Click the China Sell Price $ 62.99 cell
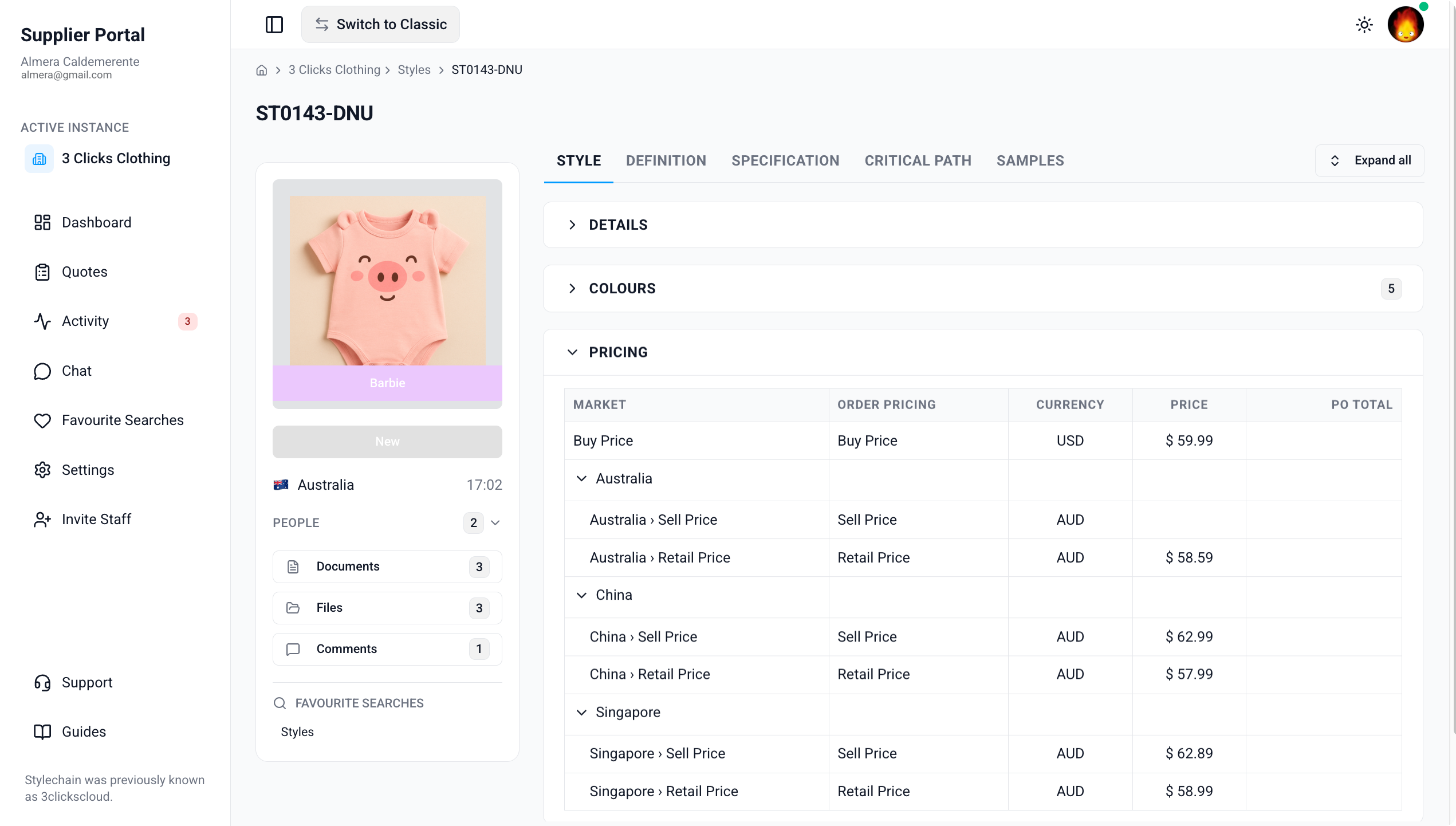This screenshot has width=1456, height=826. pos(1189,636)
